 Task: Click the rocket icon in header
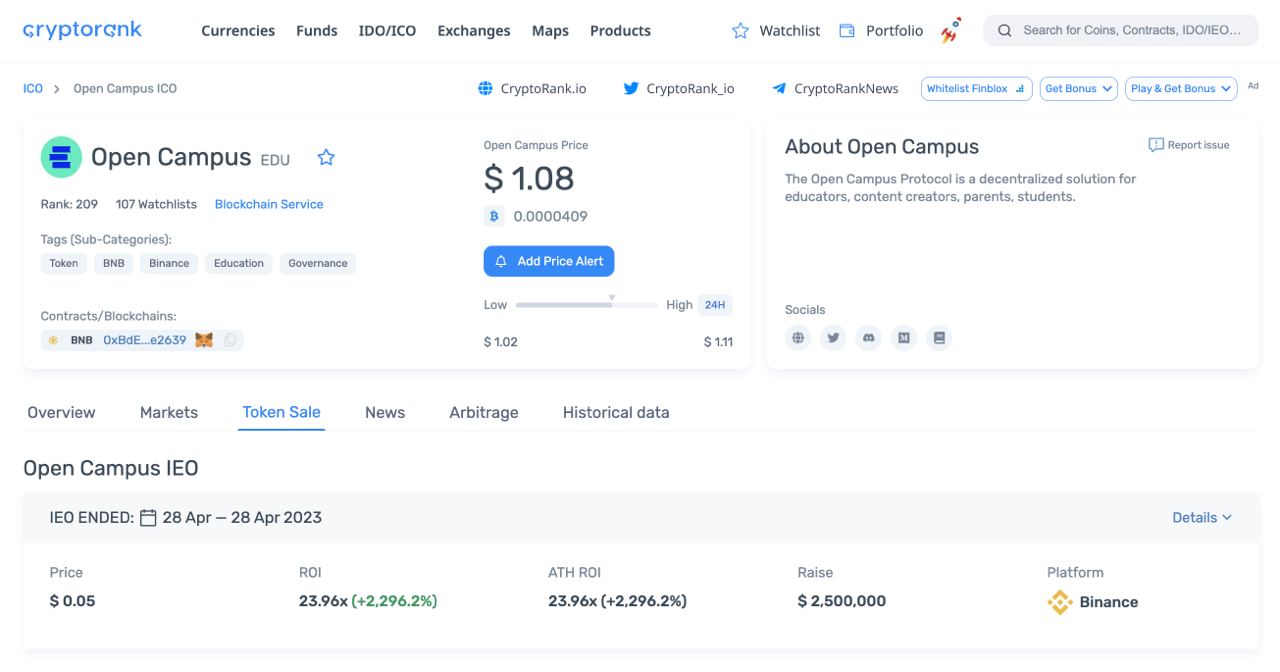(x=951, y=31)
